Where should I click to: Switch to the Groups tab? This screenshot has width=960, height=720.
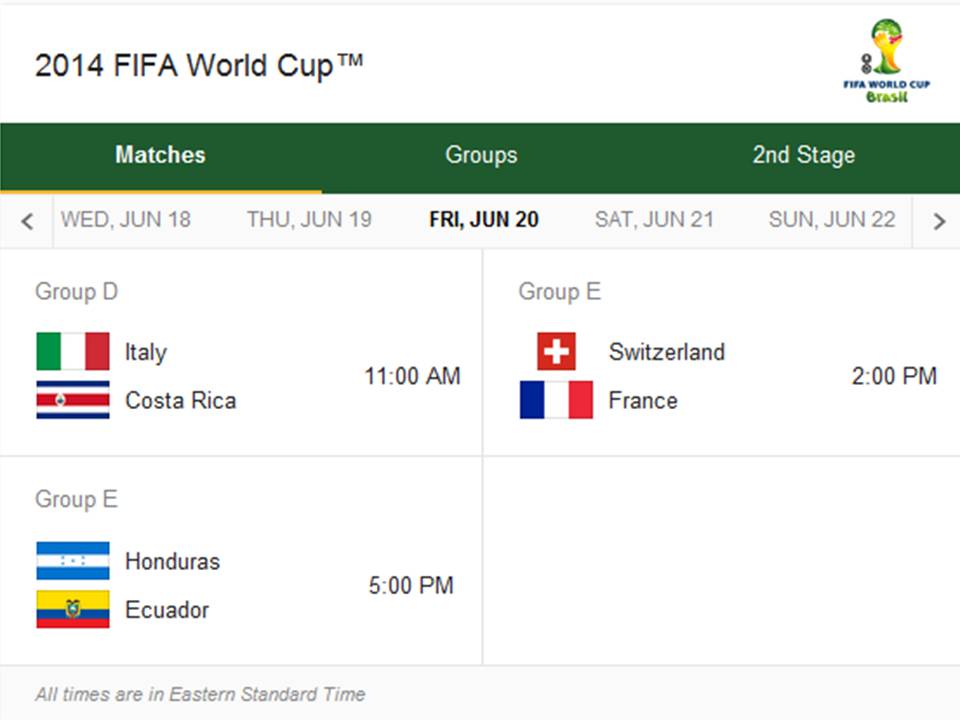pos(481,156)
